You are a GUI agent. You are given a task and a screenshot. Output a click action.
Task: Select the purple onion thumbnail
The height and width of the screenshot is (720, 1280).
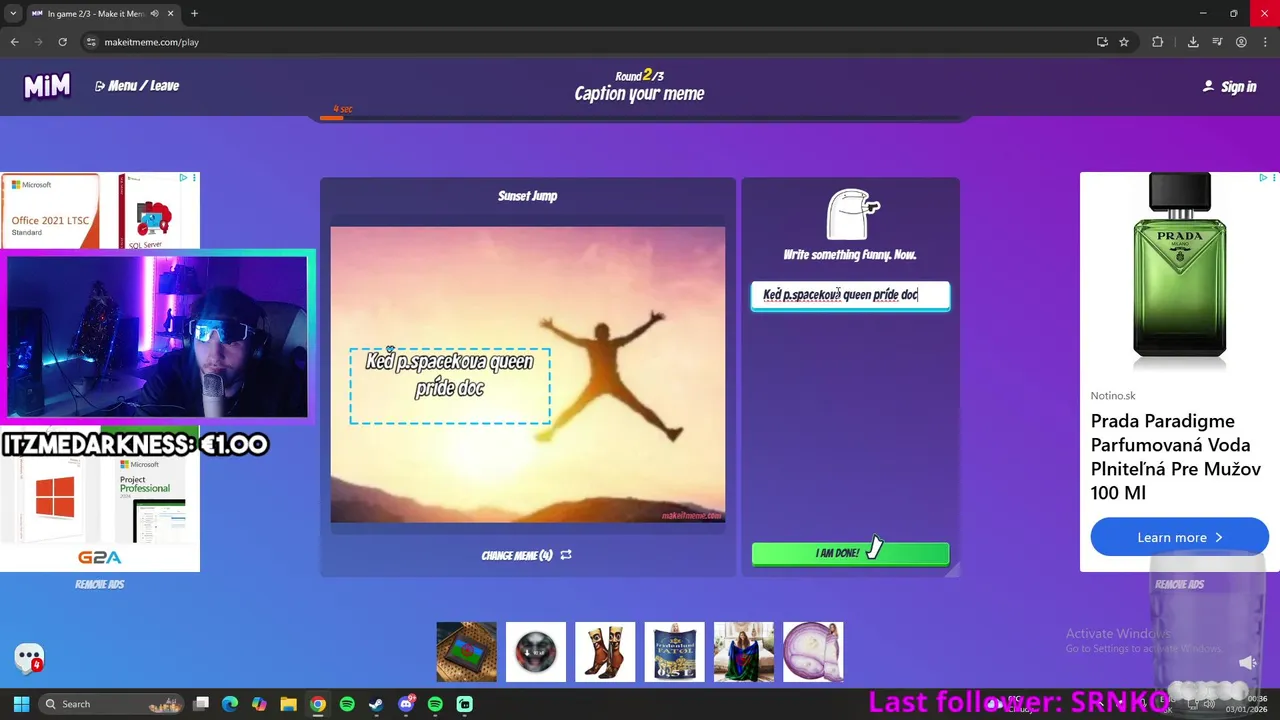pyautogui.click(x=813, y=652)
